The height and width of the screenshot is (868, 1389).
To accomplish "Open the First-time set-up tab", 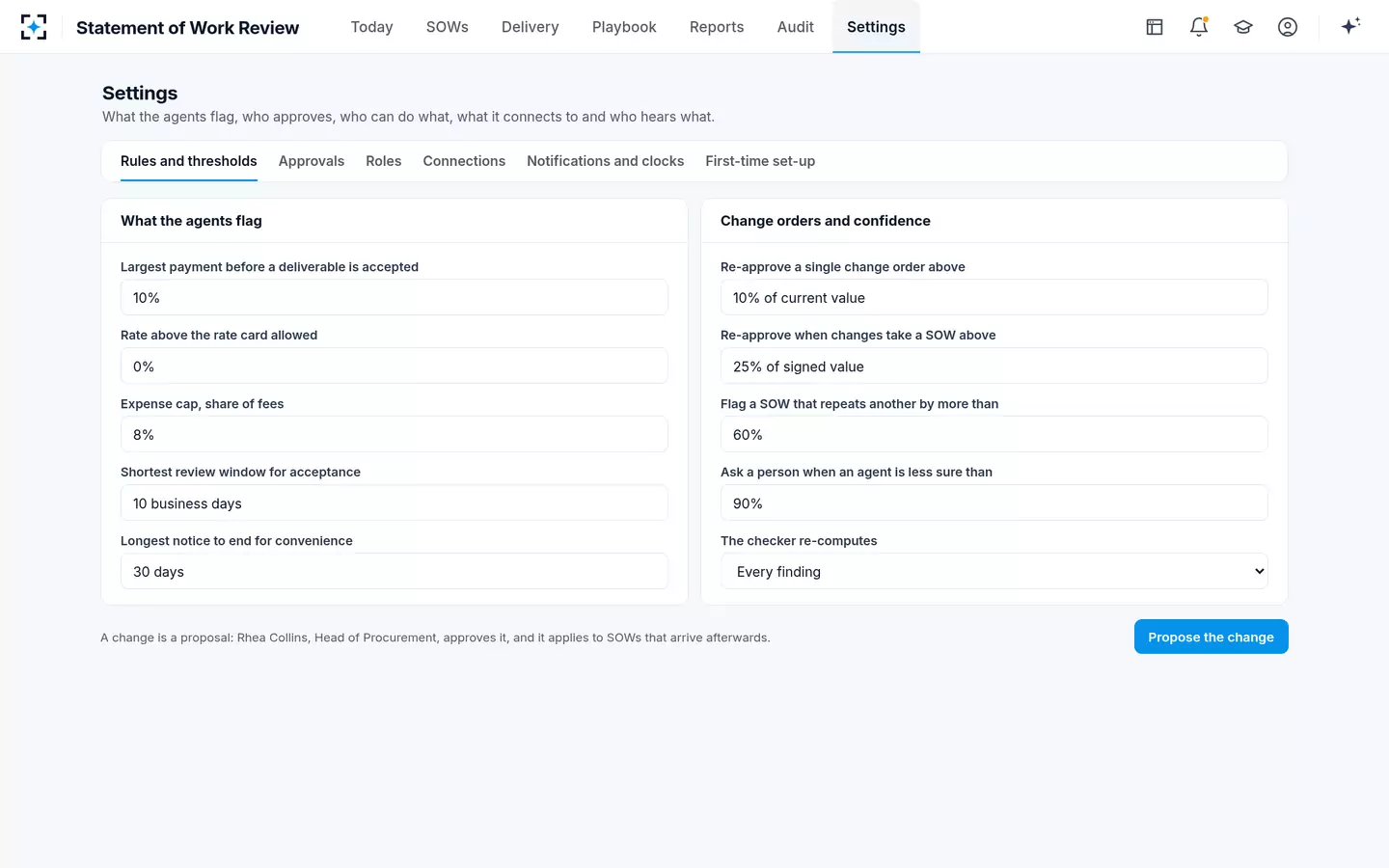I will click(760, 161).
